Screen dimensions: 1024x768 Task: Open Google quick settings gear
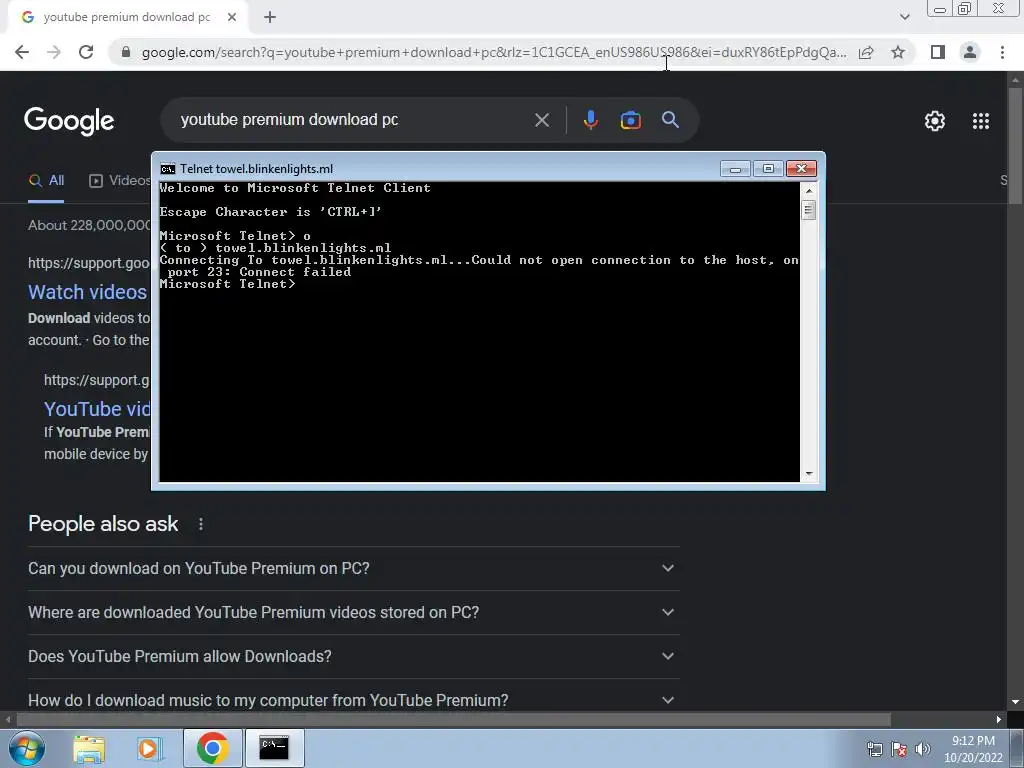point(935,121)
